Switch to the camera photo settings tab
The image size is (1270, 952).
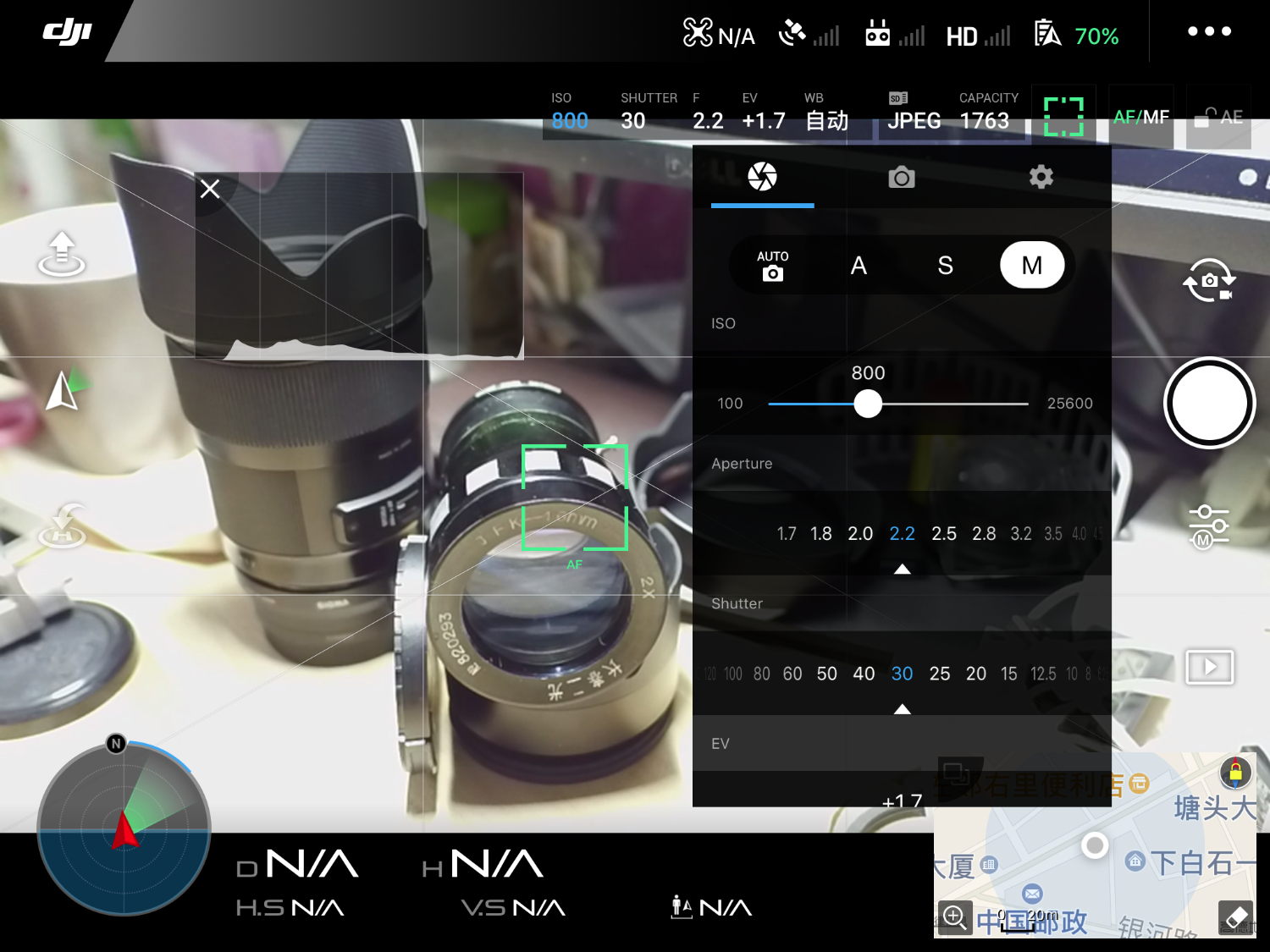coord(902,178)
